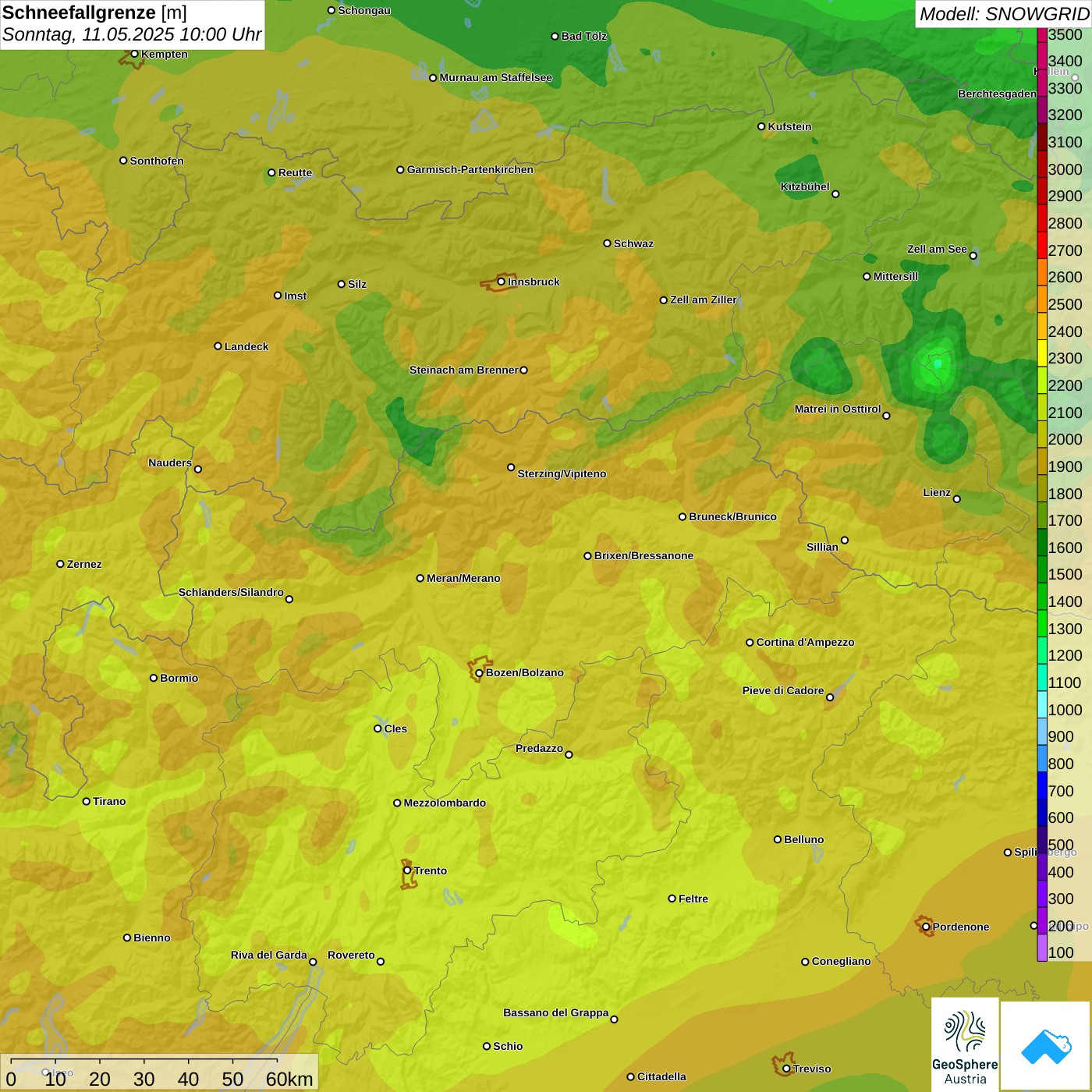Viewport: 1092px width, 1092px height.
Task: Click the blue cloud-house logo icon
Action: (1046, 1046)
